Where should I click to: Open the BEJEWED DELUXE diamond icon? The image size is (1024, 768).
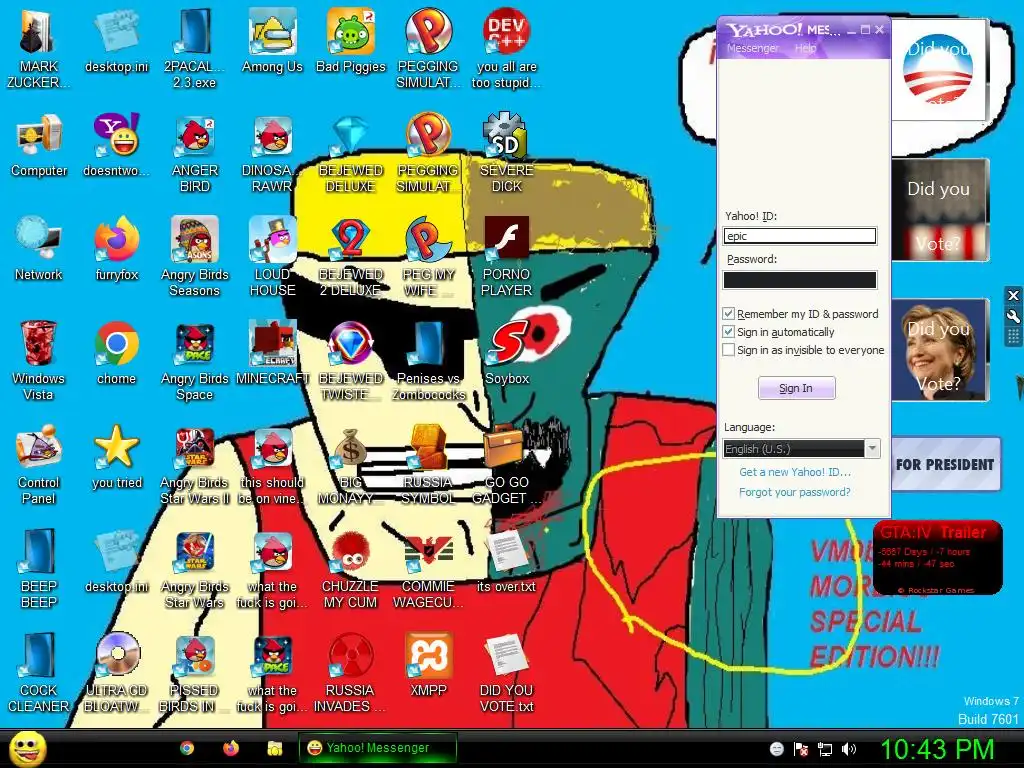point(351,152)
